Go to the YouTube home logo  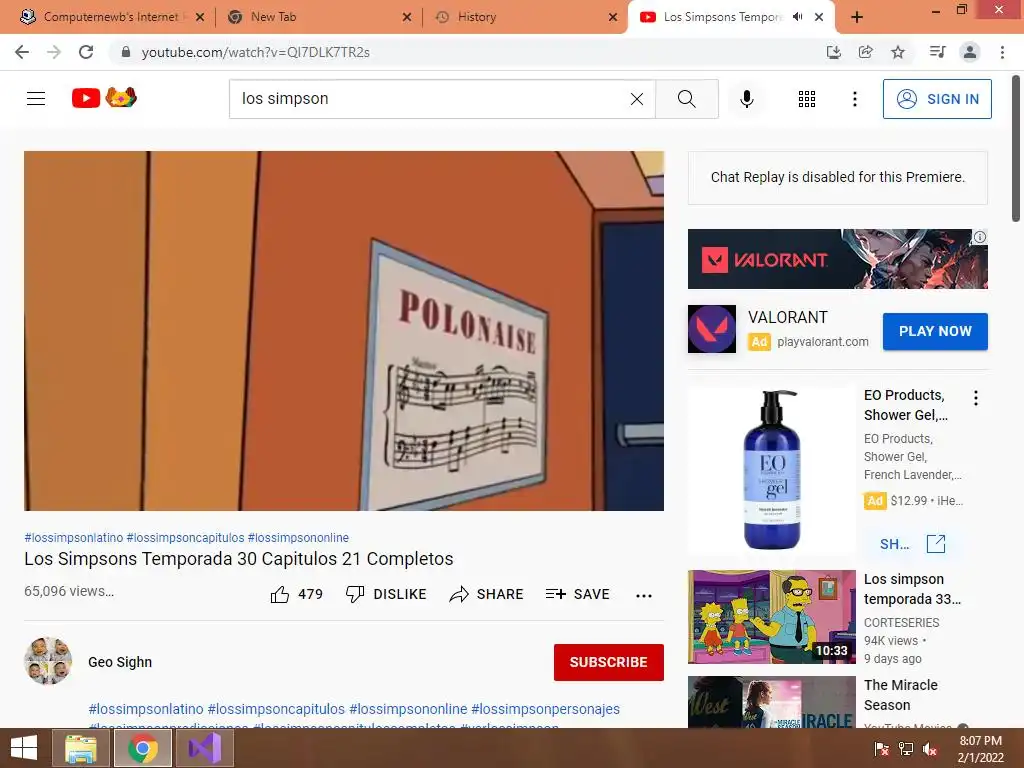[104, 98]
